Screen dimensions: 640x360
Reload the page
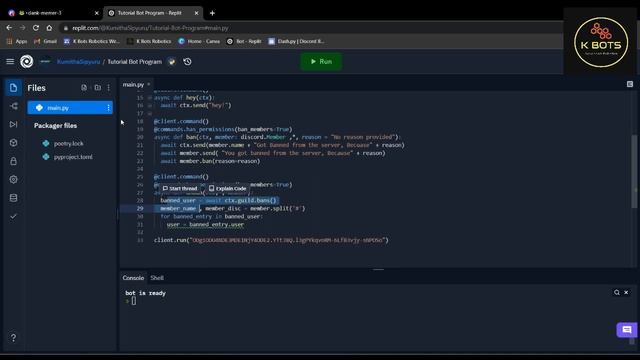[x=36, y=28]
